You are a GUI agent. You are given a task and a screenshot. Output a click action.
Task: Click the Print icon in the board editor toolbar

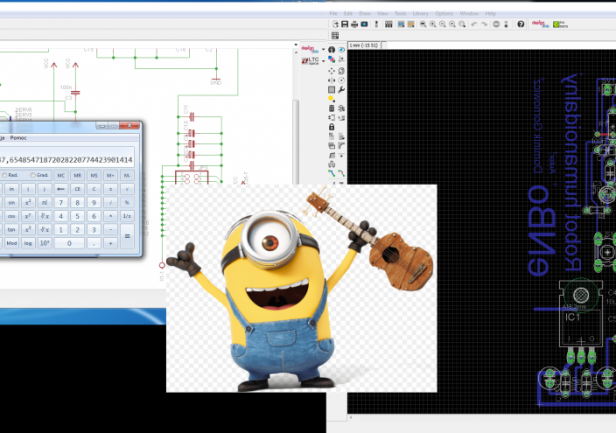pos(353,23)
